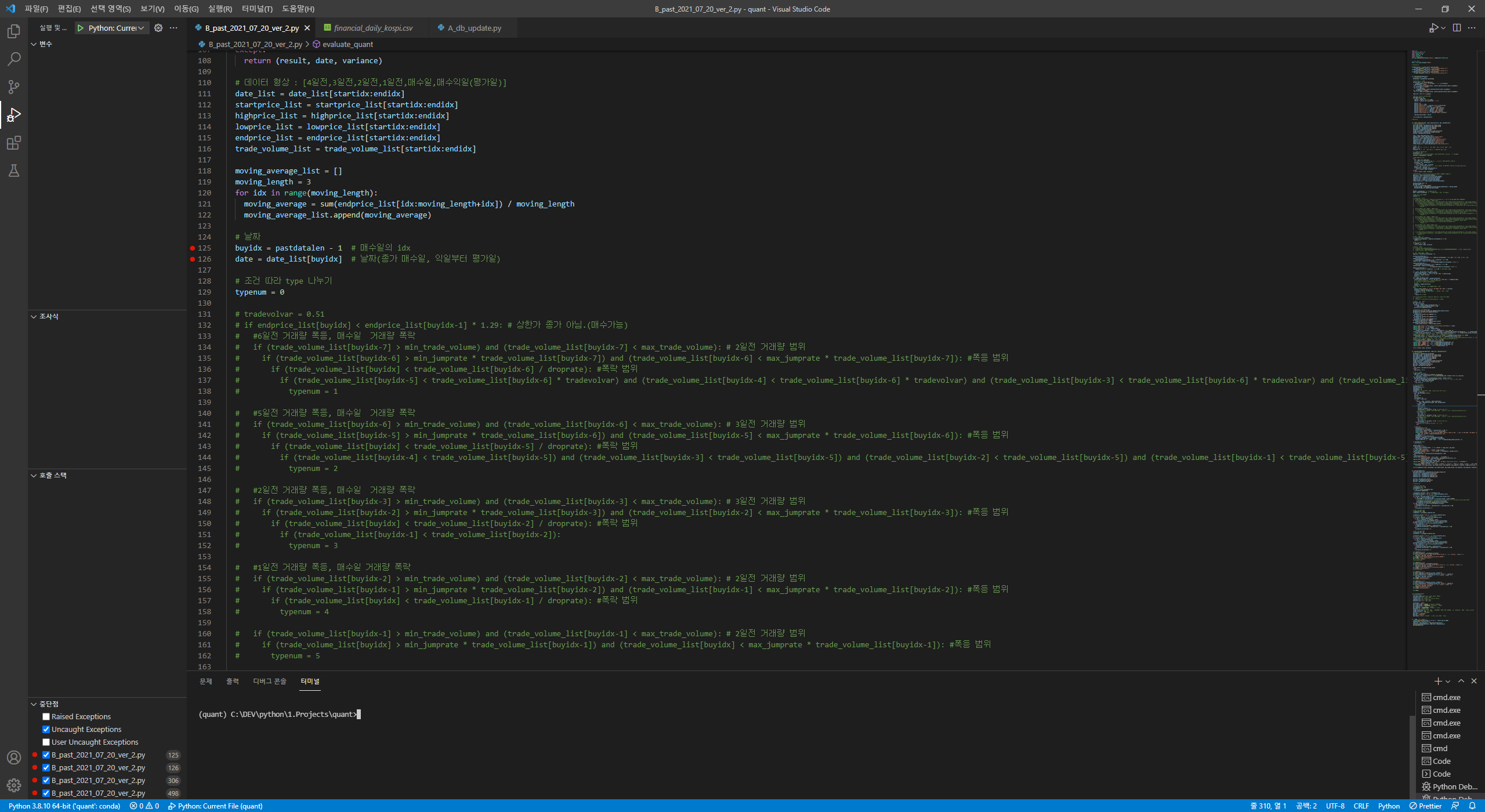Enable the Raised Exceptions checkbox
Viewport: 1485px width, 812px height.
(x=46, y=716)
